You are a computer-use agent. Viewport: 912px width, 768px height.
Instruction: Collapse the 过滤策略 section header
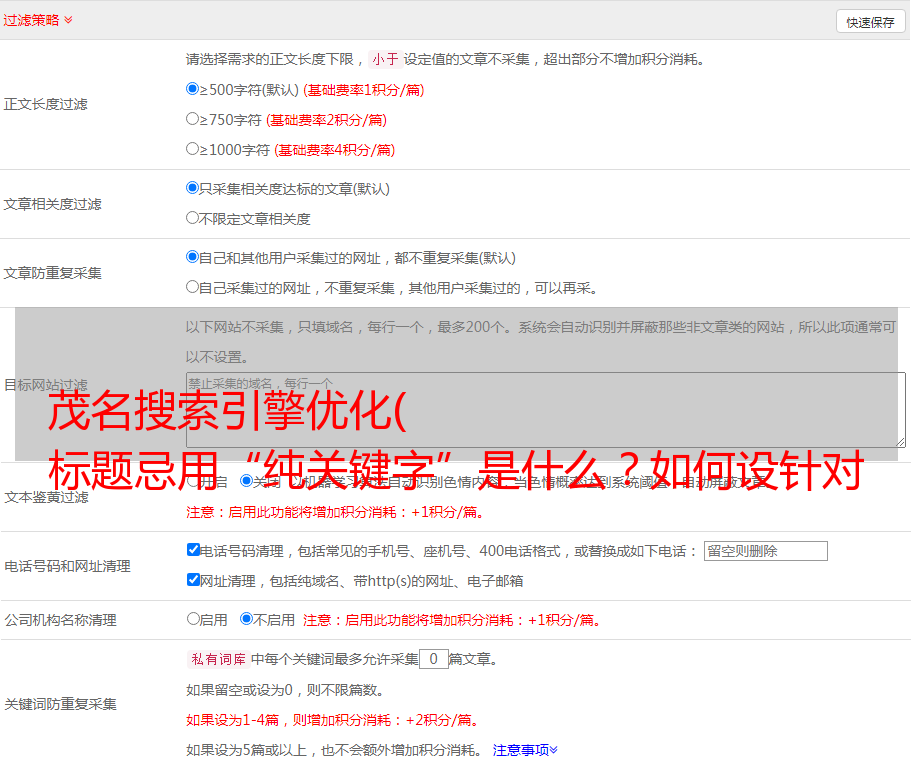[x=38, y=20]
